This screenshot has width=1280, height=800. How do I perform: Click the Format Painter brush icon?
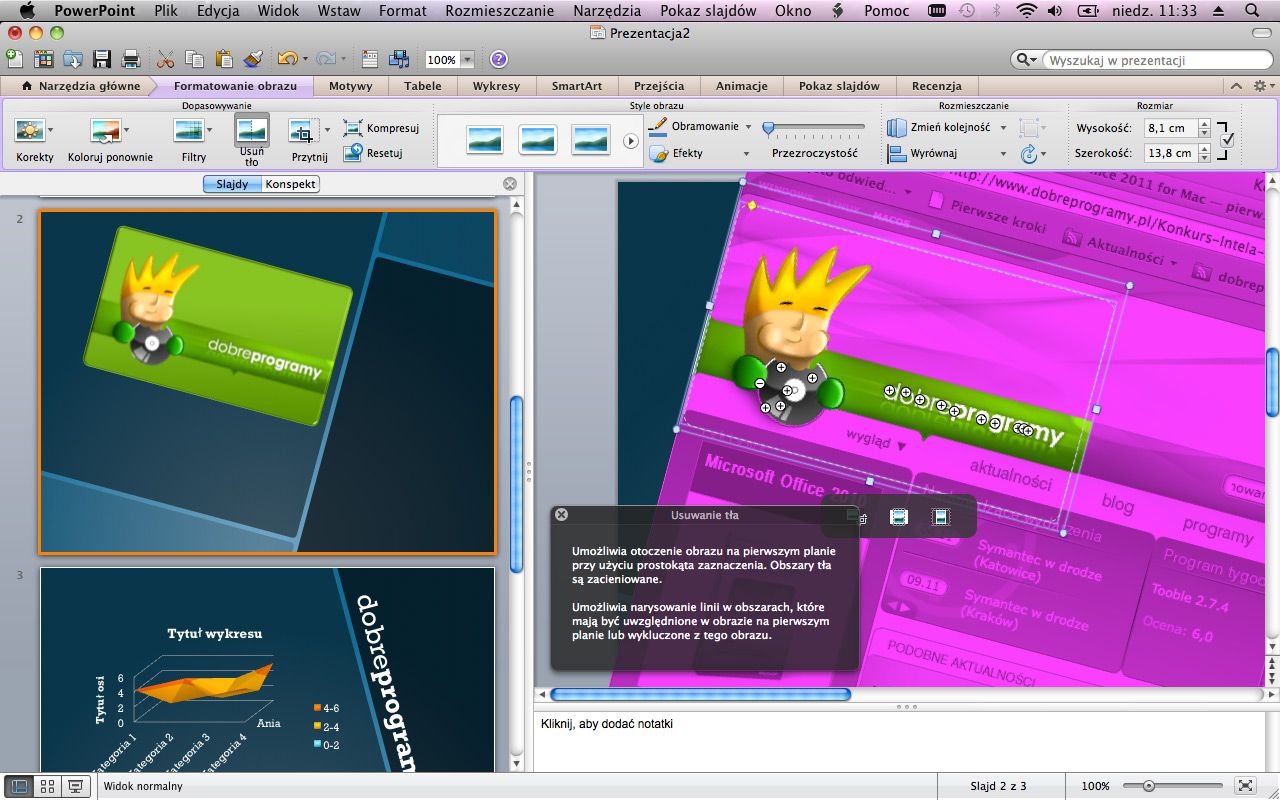pos(253,59)
